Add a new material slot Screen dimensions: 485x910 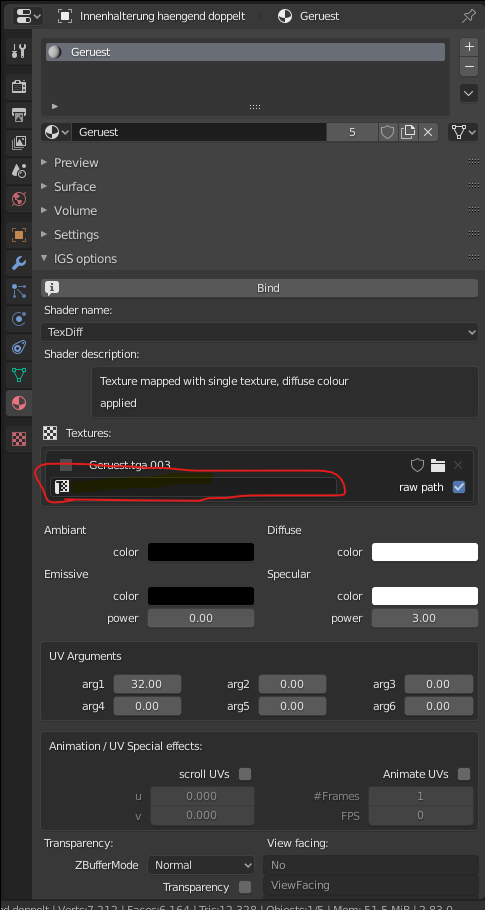click(x=469, y=46)
